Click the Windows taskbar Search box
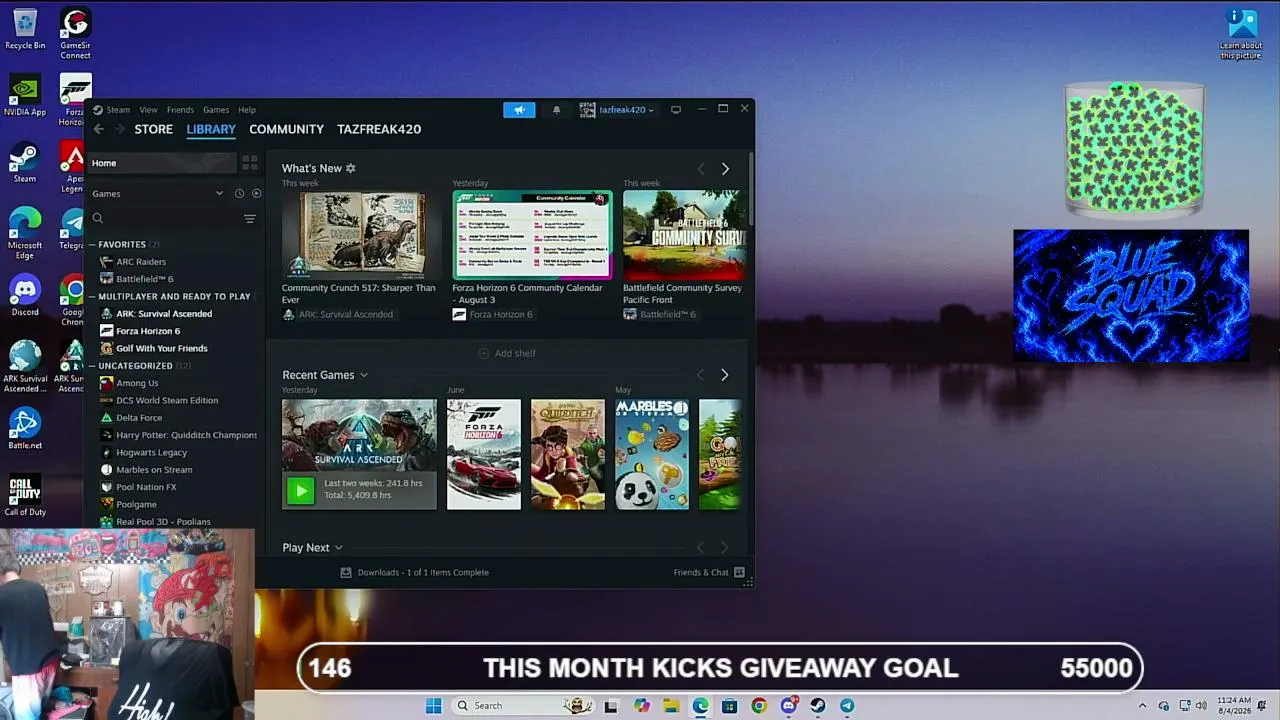1280x720 pixels. pos(522,706)
